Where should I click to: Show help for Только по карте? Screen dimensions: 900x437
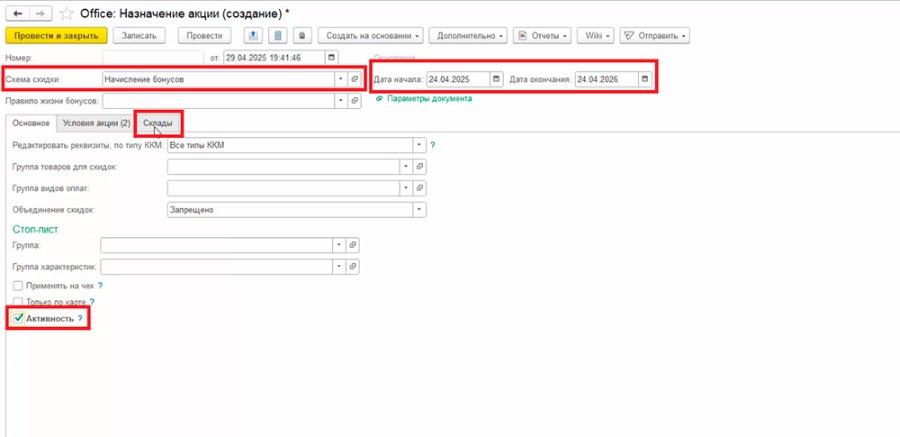point(91,301)
